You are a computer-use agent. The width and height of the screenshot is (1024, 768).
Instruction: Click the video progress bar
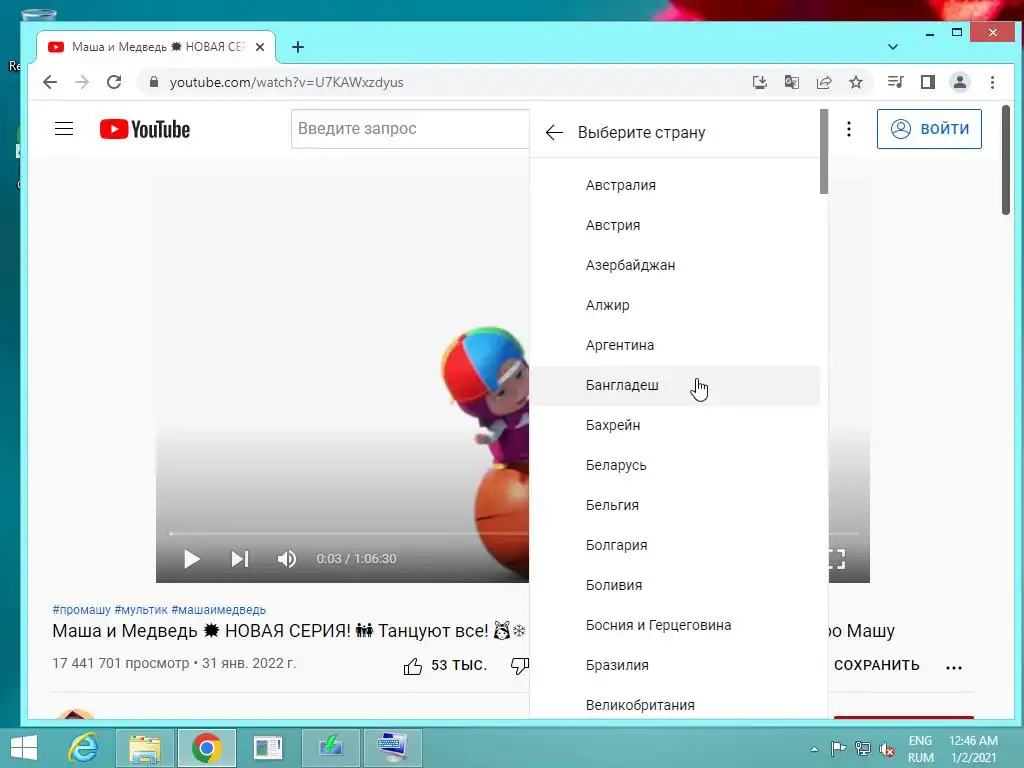pos(349,534)
